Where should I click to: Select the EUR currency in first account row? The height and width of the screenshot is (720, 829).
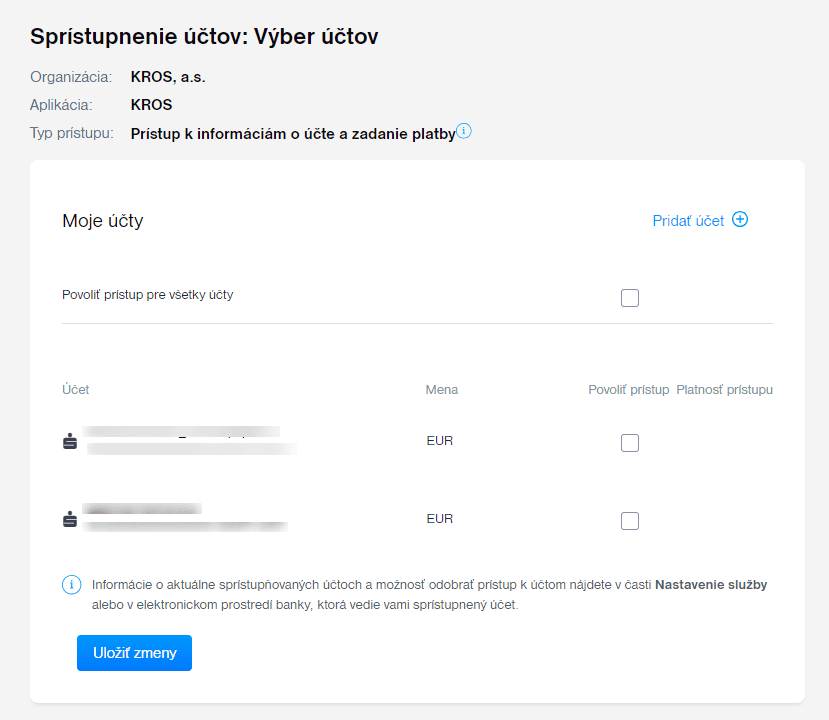pyautogui.click(x=440, y=441)
